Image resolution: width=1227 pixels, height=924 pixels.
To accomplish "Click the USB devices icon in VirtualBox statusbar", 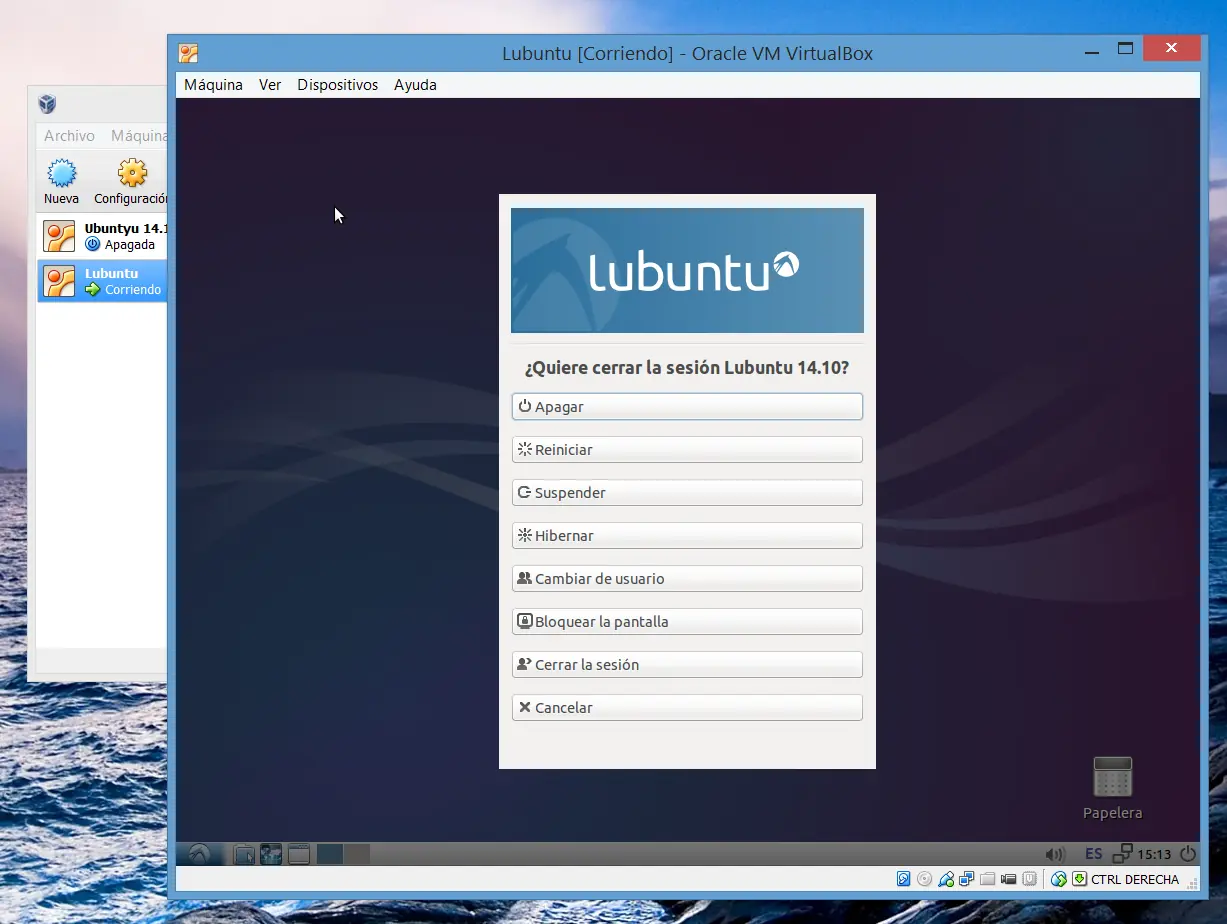I will pos(946,878).
